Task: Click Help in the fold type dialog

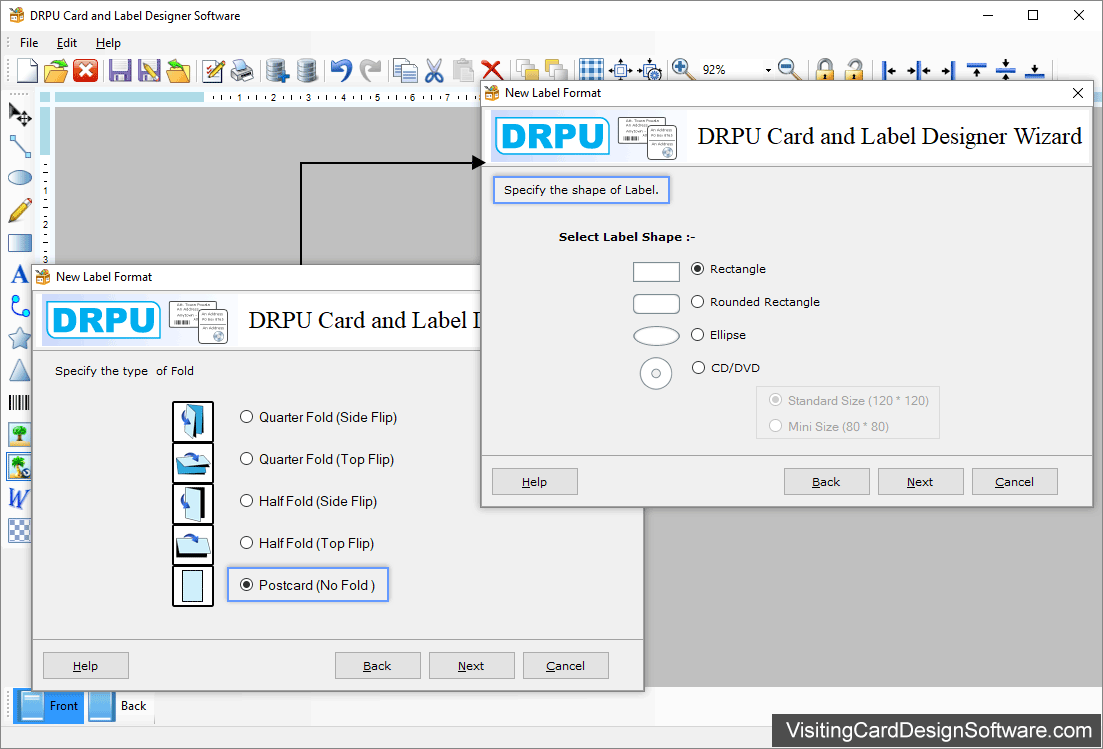Action: click(x=86, y=666)
